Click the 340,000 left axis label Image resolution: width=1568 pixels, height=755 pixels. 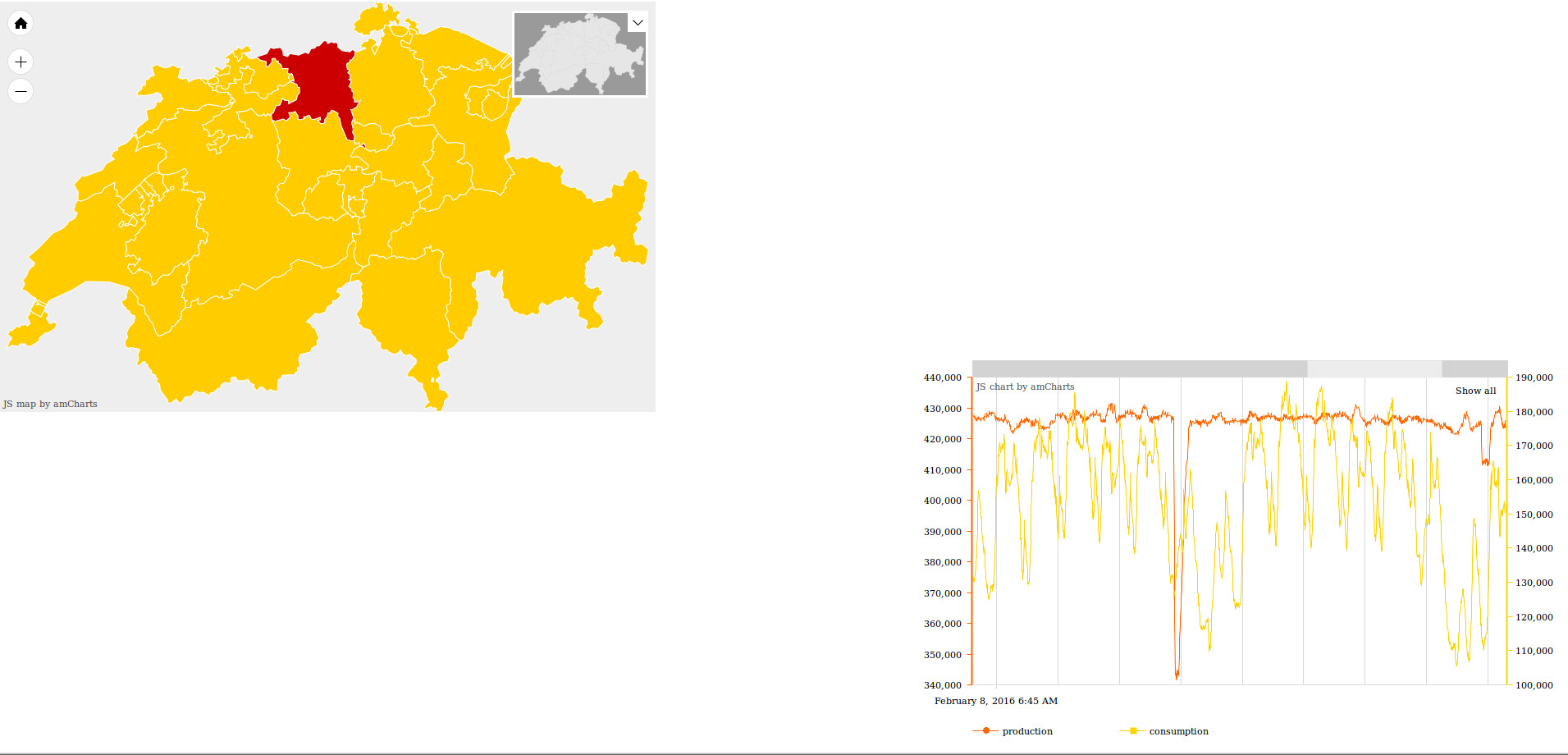tap(943, 685)
